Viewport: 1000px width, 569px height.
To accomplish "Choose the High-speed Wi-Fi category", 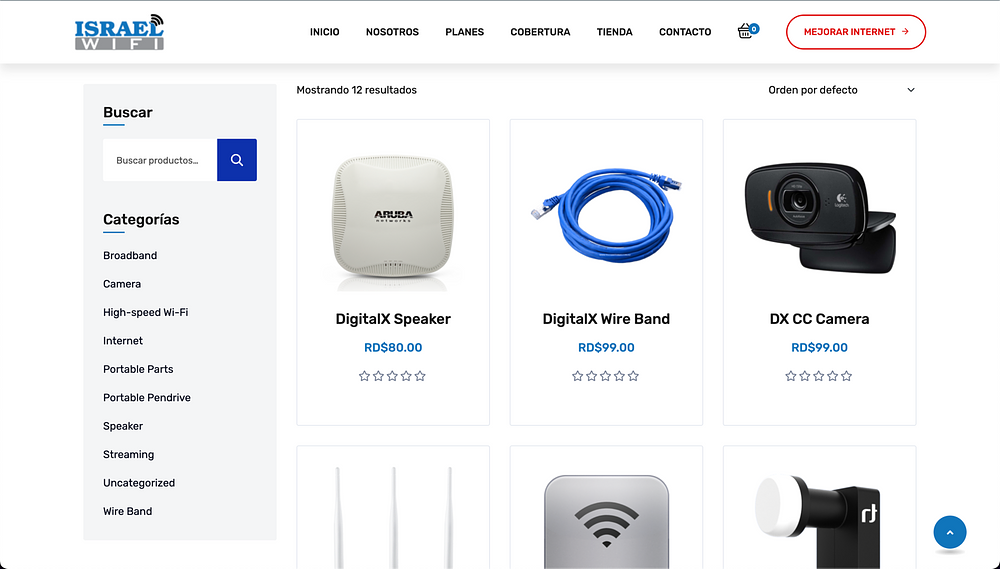I will [145, 313].
